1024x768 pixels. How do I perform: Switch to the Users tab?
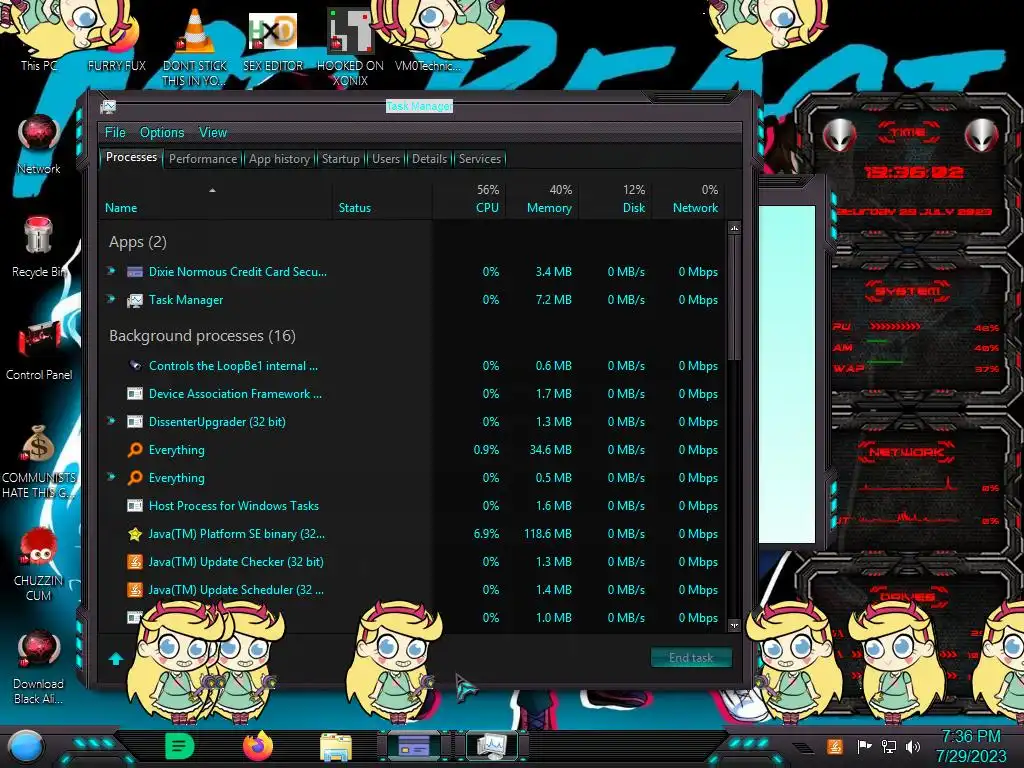point(386,159)
